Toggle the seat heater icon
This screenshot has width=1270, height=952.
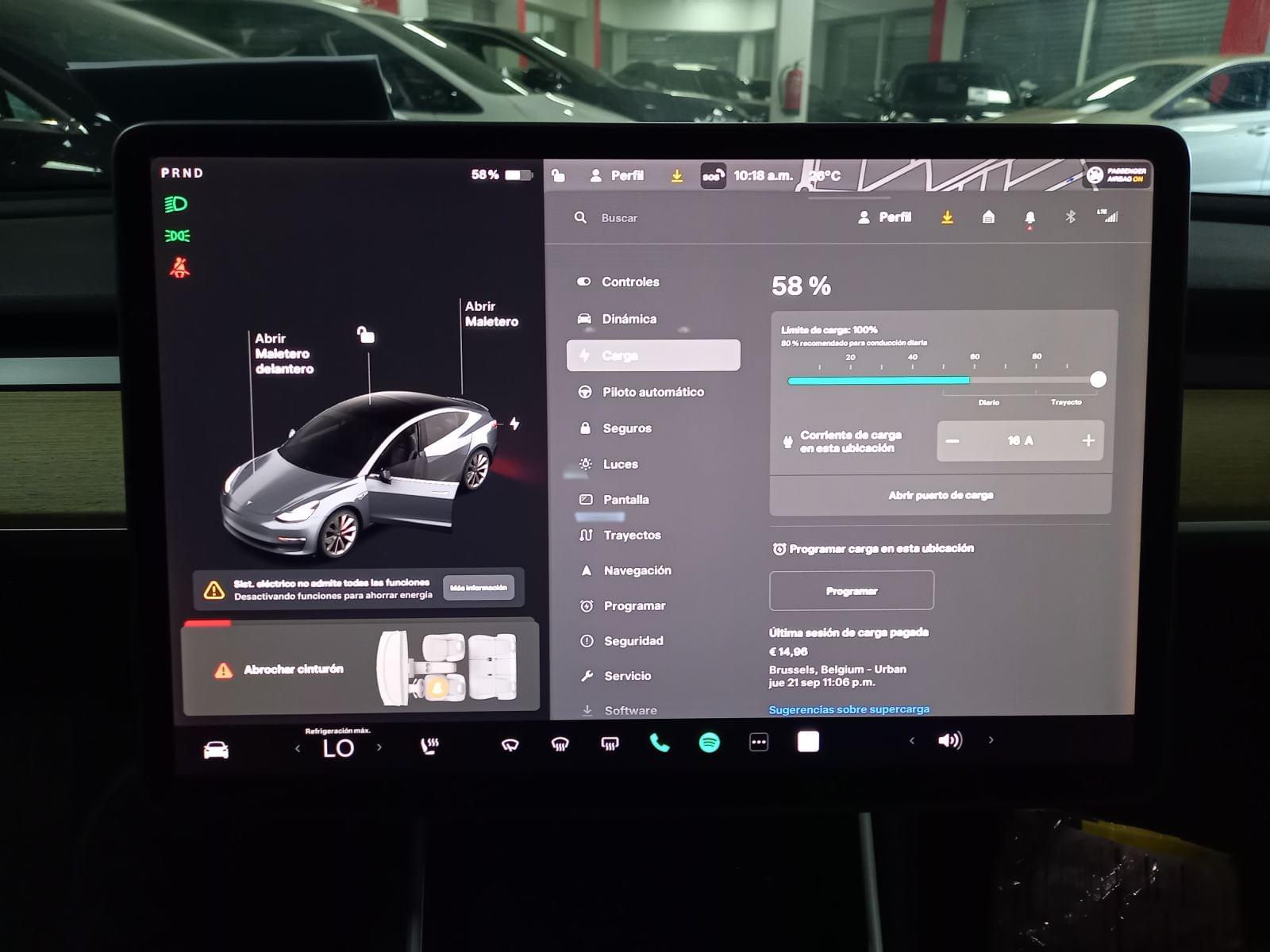(429, 746)
